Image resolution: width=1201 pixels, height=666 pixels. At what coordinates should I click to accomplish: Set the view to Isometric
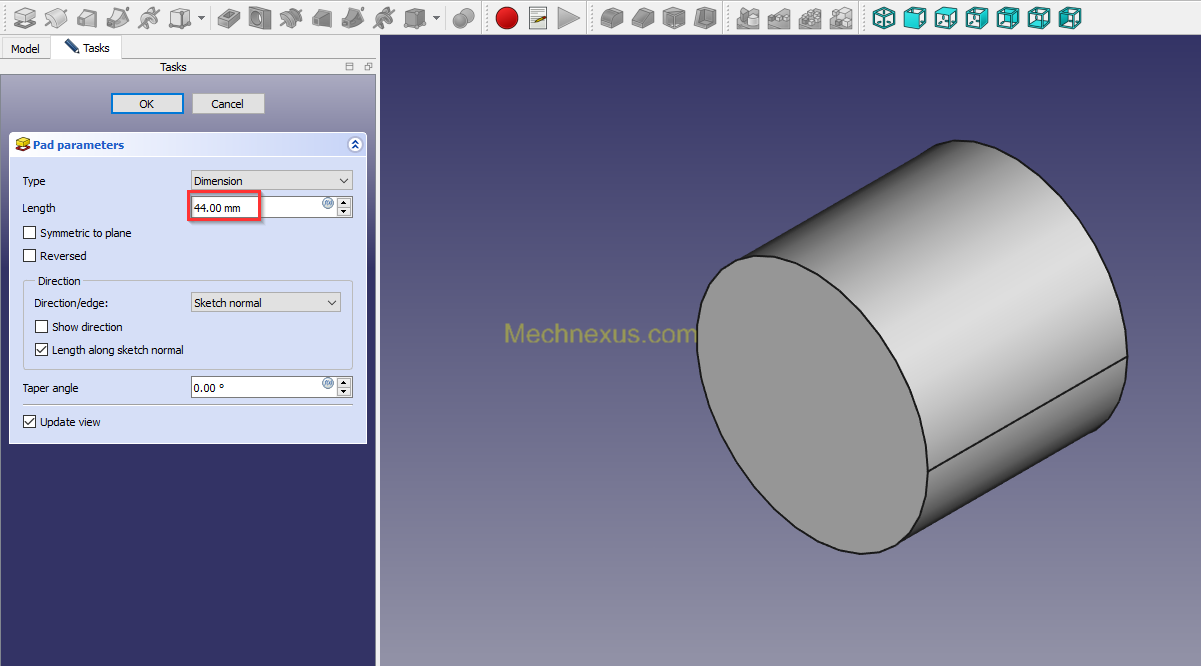[x=883, y=17]
